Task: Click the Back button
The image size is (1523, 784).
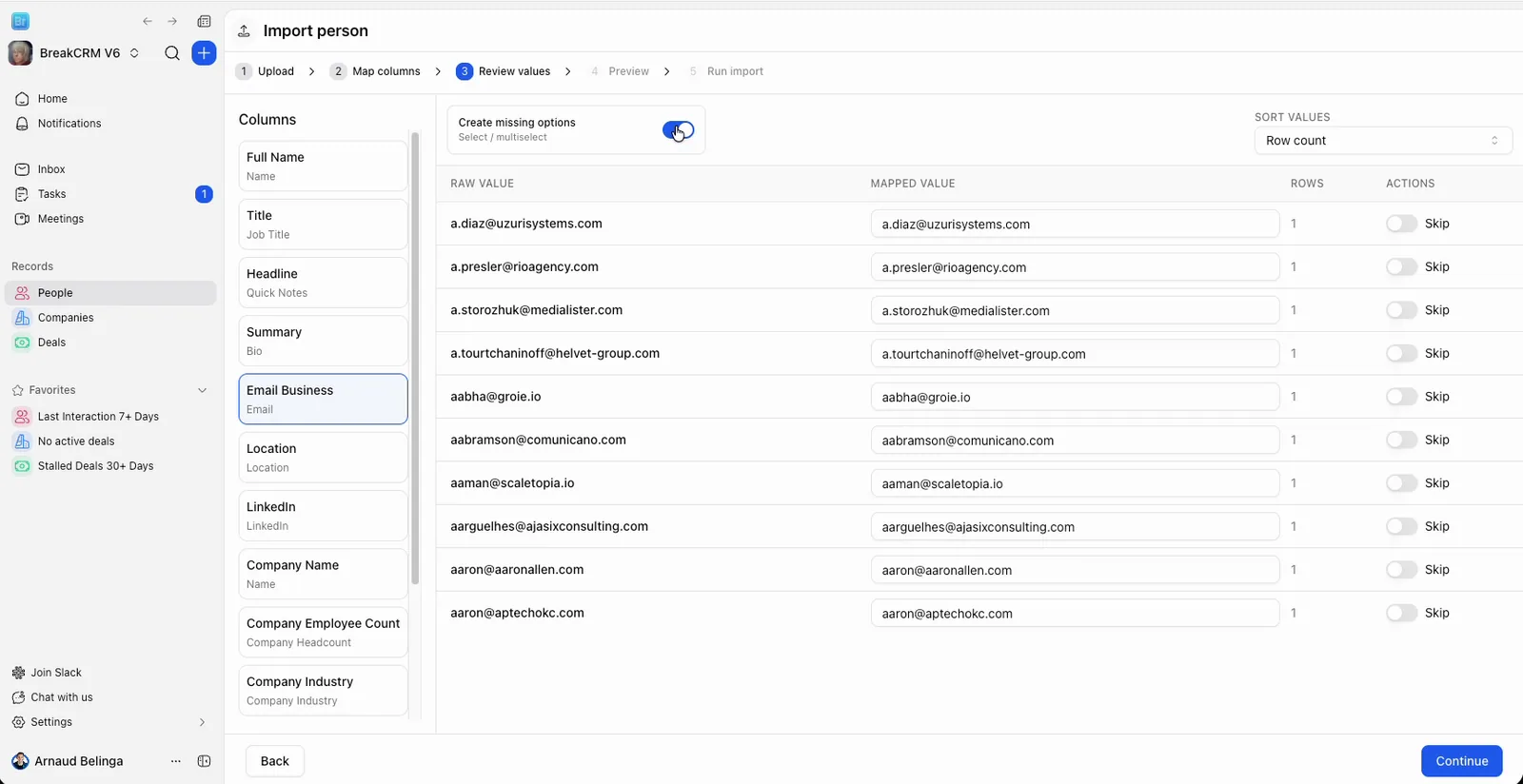Action: pyautogui.click(x=275, y=761)
